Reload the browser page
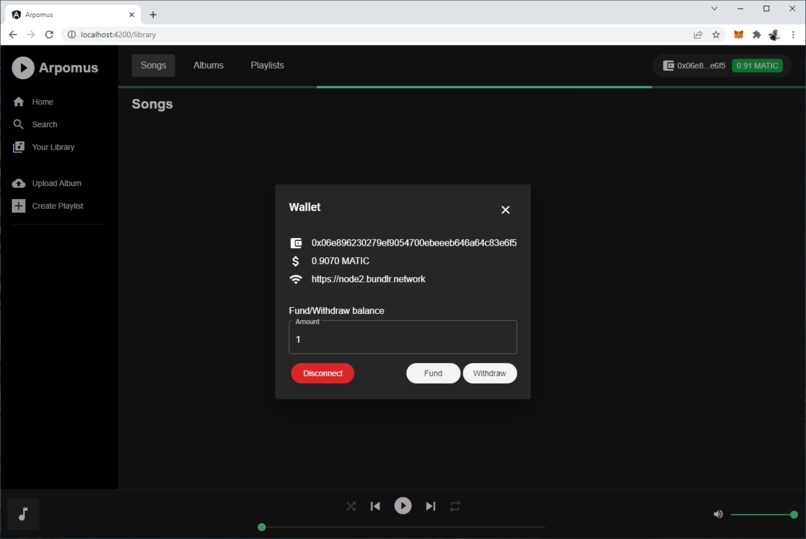Viewport: 806px width, 539px height. pyautogui.click(x=49, y=34)
